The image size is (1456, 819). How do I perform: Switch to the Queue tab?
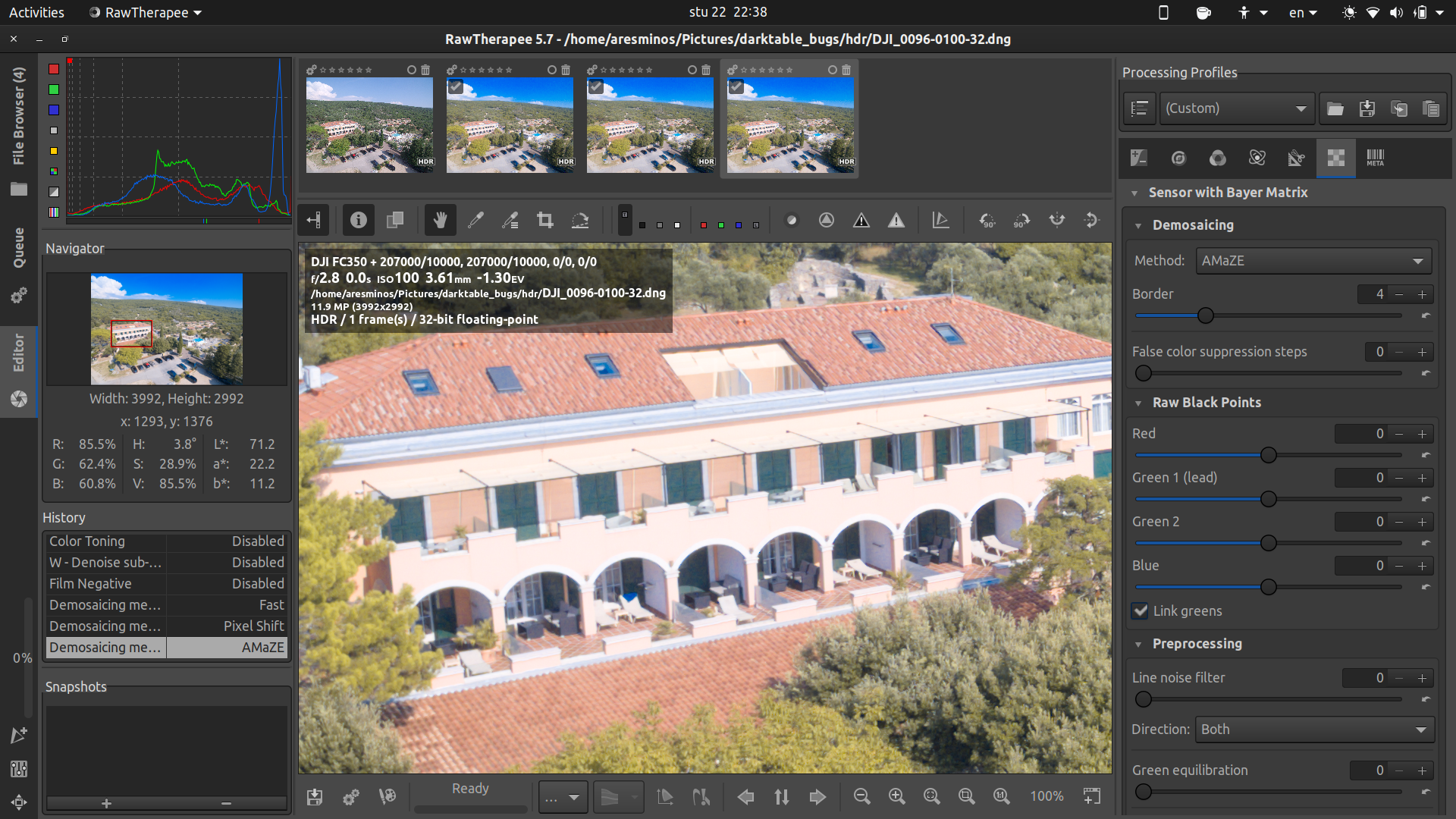[x=19, y=243]
